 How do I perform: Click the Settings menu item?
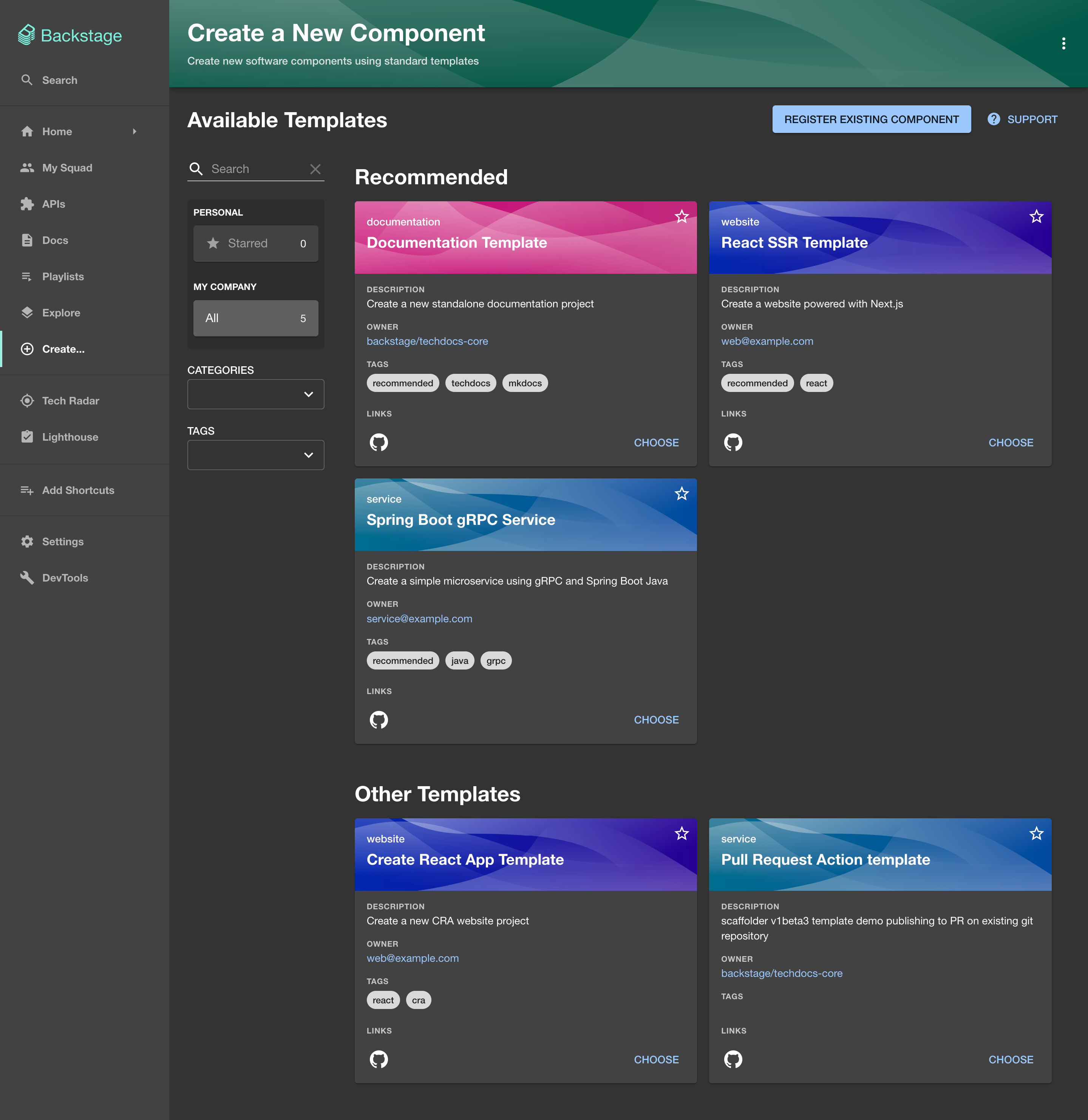coord(63,541)
